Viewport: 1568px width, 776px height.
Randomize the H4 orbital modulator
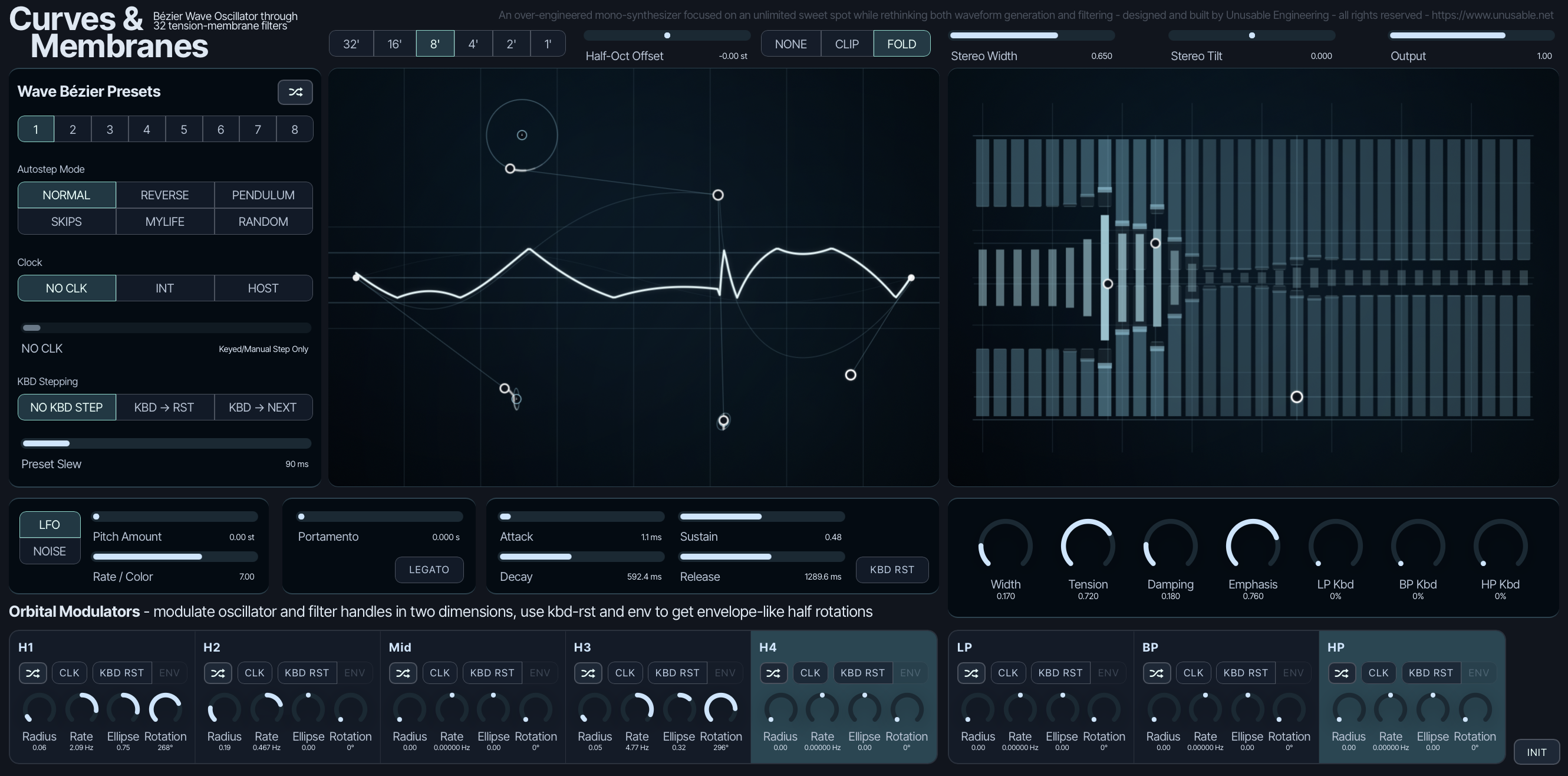[x=773, y=673]
